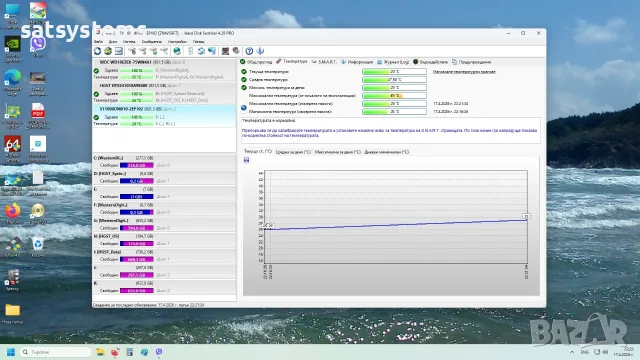Open the Съобщения menu
This screenshot has width=640, height=360.
point(152,42)
